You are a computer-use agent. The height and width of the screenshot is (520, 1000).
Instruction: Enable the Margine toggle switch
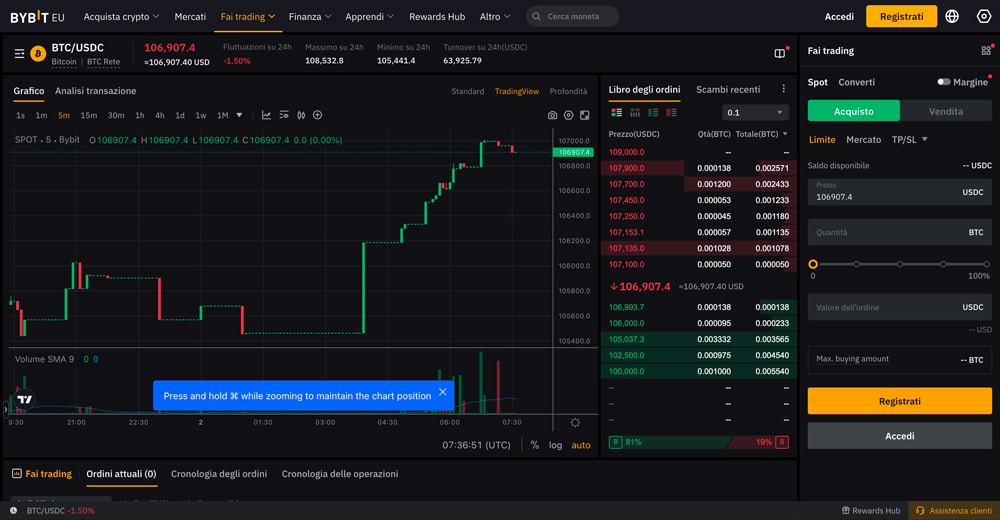pyautogui.click(x=943, y=82)
